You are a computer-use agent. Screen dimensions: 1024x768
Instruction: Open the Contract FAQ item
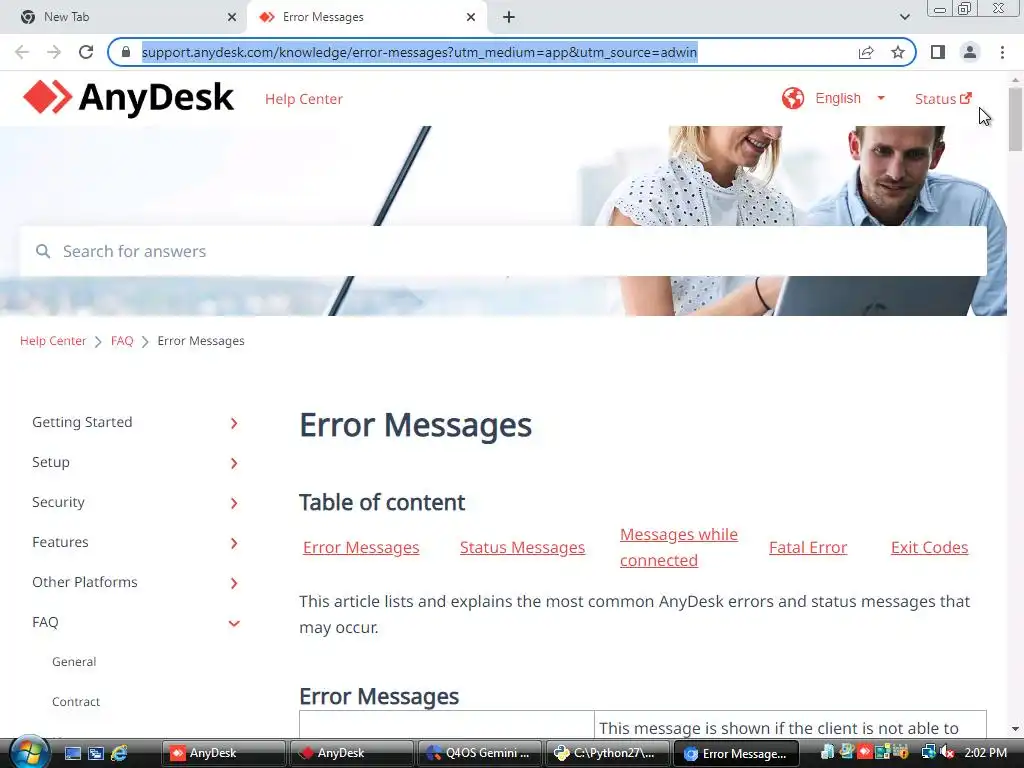coord(76,701)
